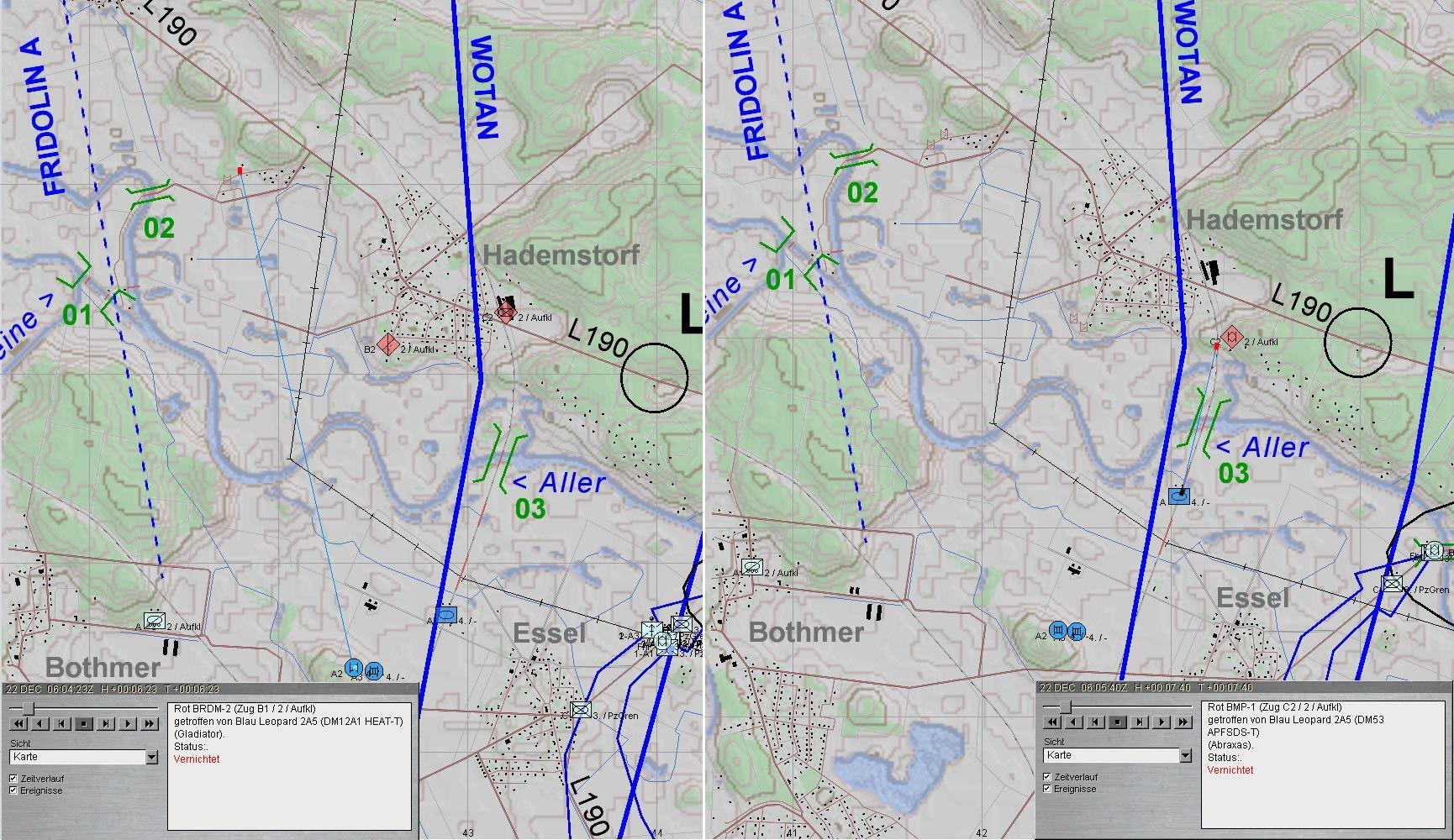Select the red C 2/Aufkl diamond beside L190 circle
Viewport: 1454px width, 840px height.
point(1231,338)
